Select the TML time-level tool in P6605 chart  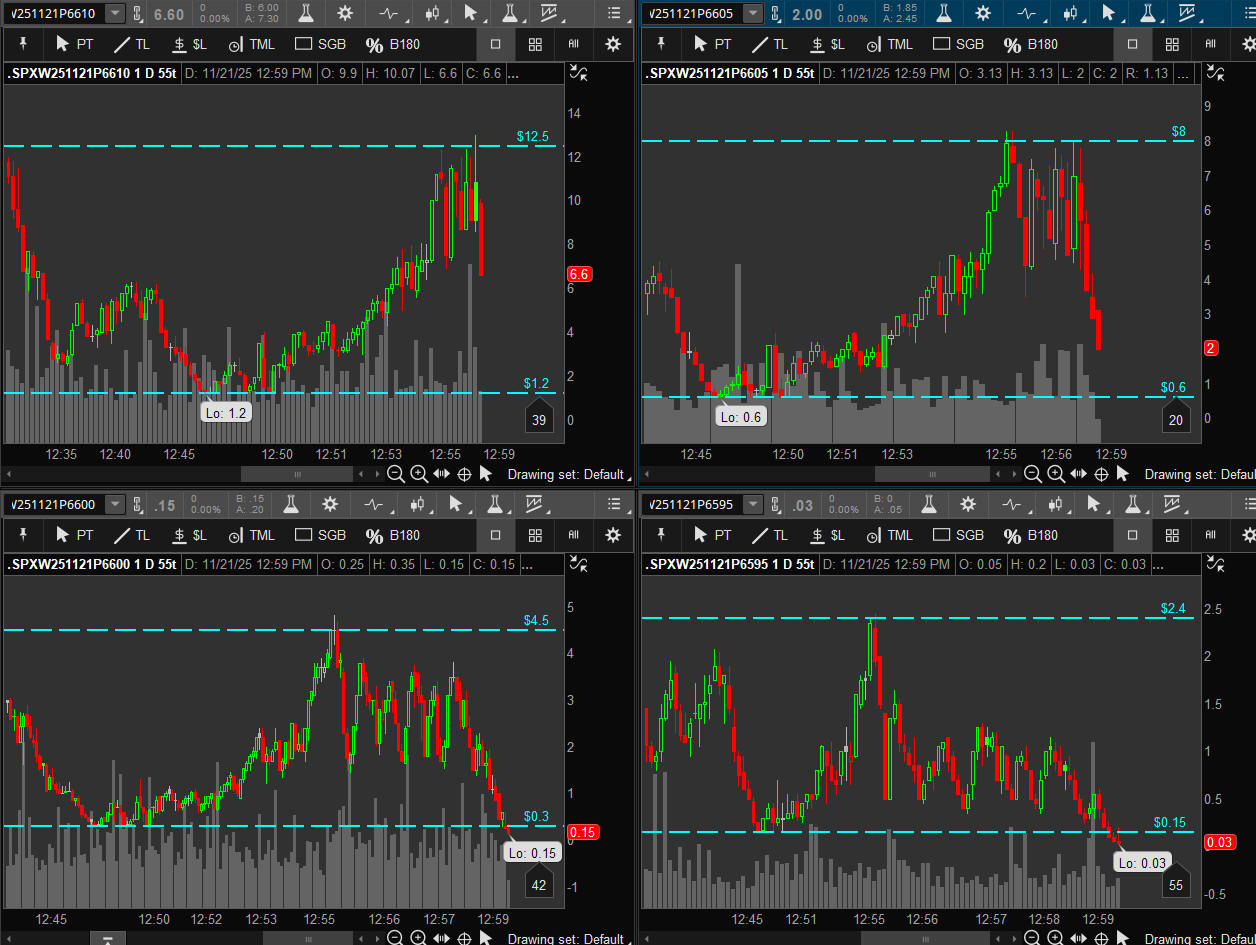889,44
